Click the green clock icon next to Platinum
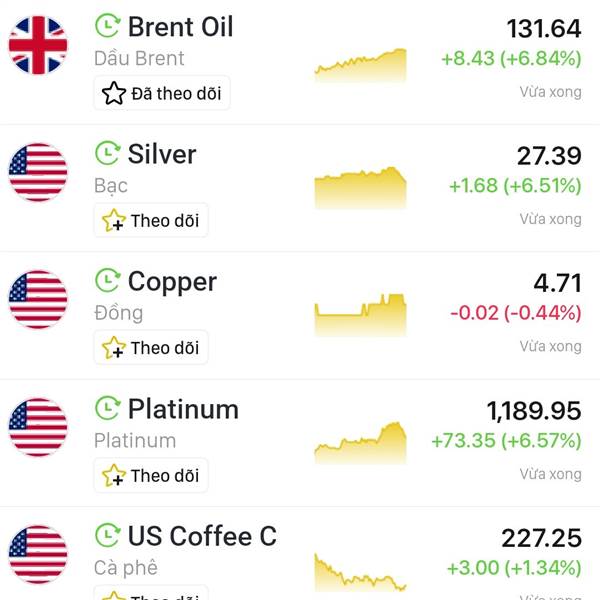The width and height of the screenshot is (600, 600). [x=108, y=408]
